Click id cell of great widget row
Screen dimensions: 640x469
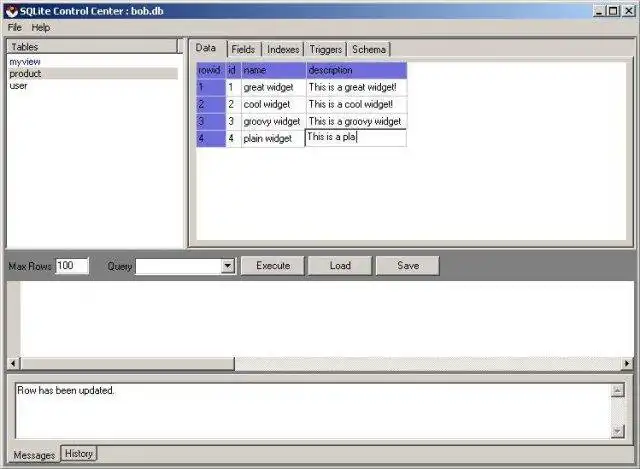233,87
